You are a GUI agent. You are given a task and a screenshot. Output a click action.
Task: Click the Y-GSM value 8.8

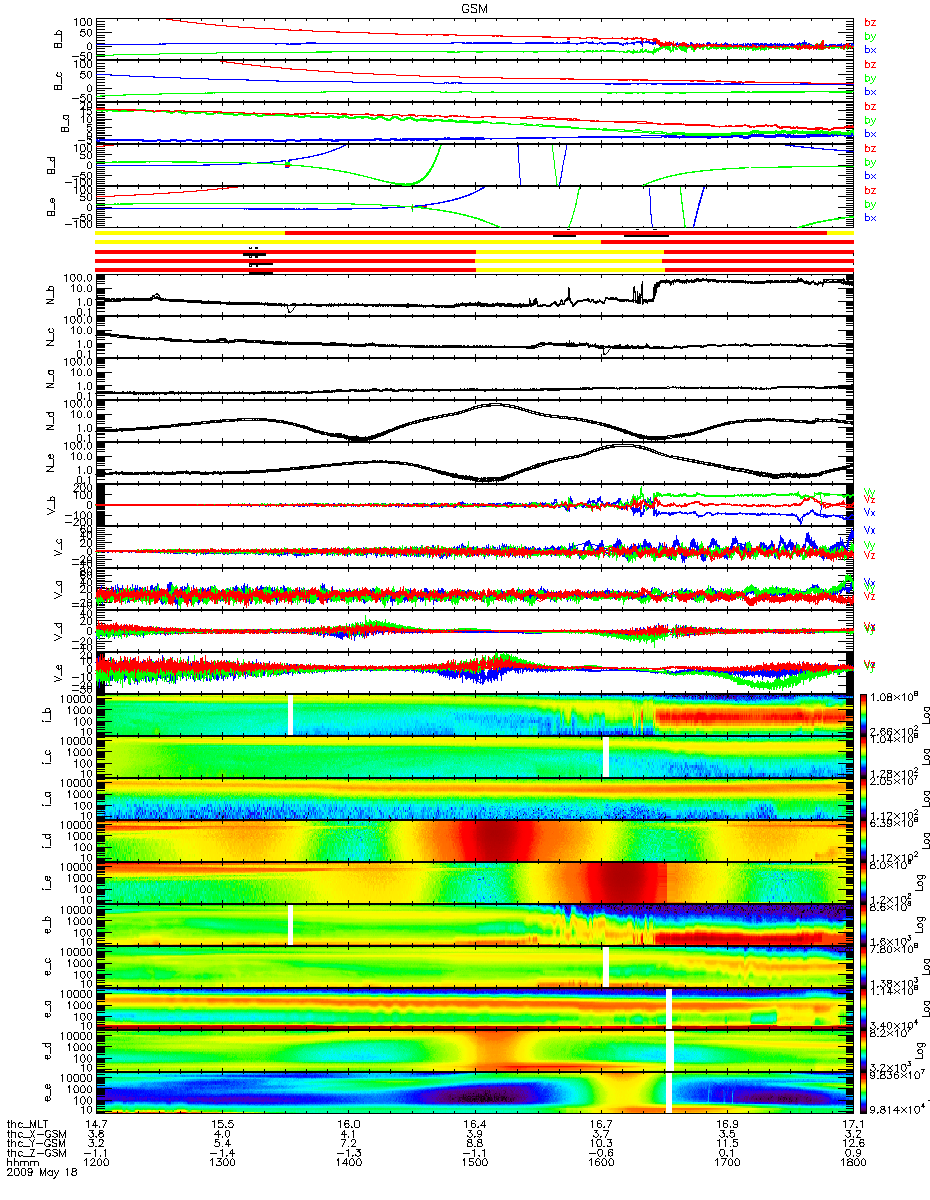click(x=474, y=1144)
